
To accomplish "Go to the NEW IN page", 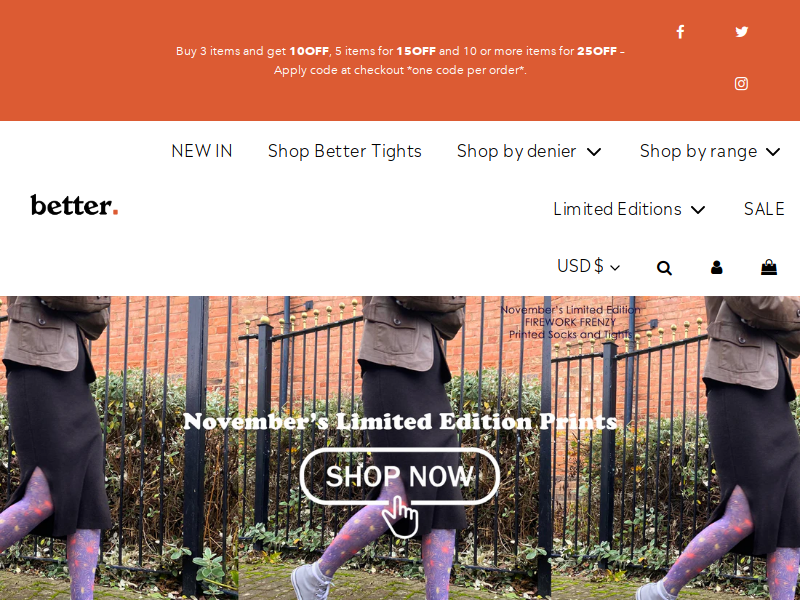I will [x=202, y=151].
